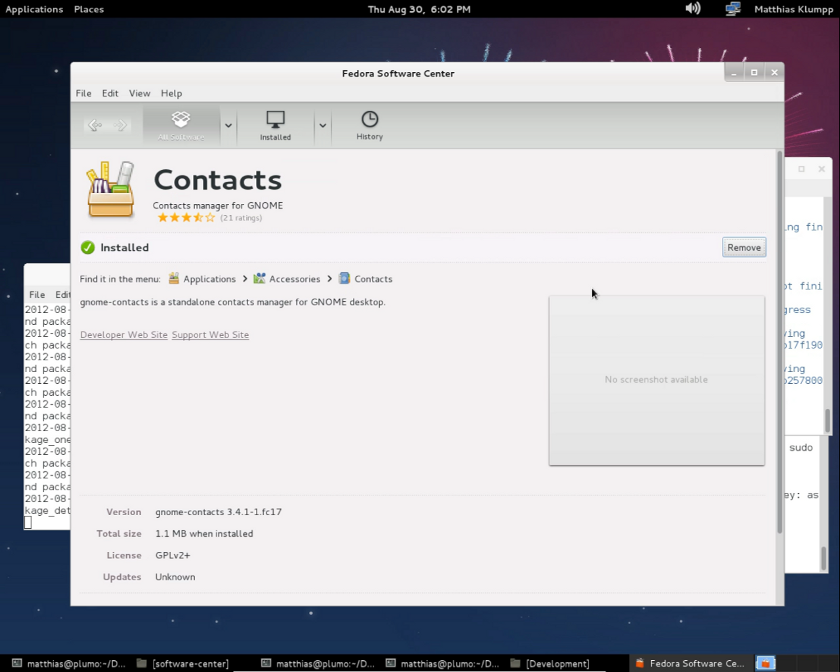Expand the All Software dropdown arrow
Screen dimensions: 840x672
pos(228,125)
